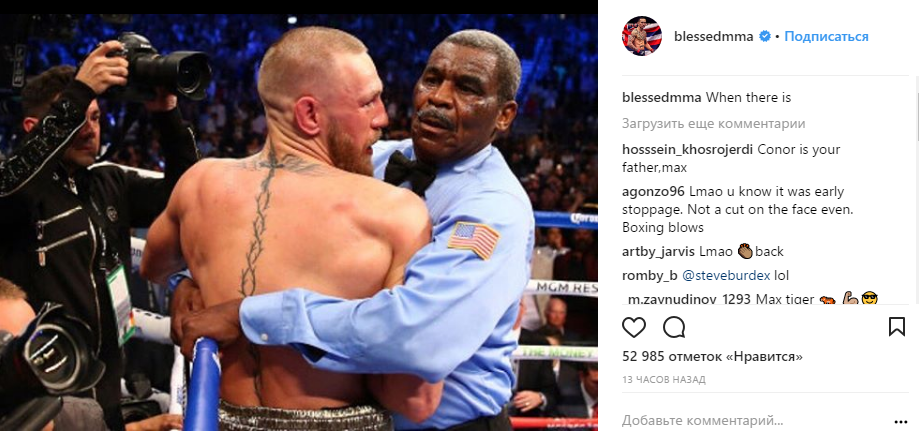Image resolution: width=919 pixels, height=431 pixels.
Task: View the 52 985 likes count
Action: (x=712, y=357)
